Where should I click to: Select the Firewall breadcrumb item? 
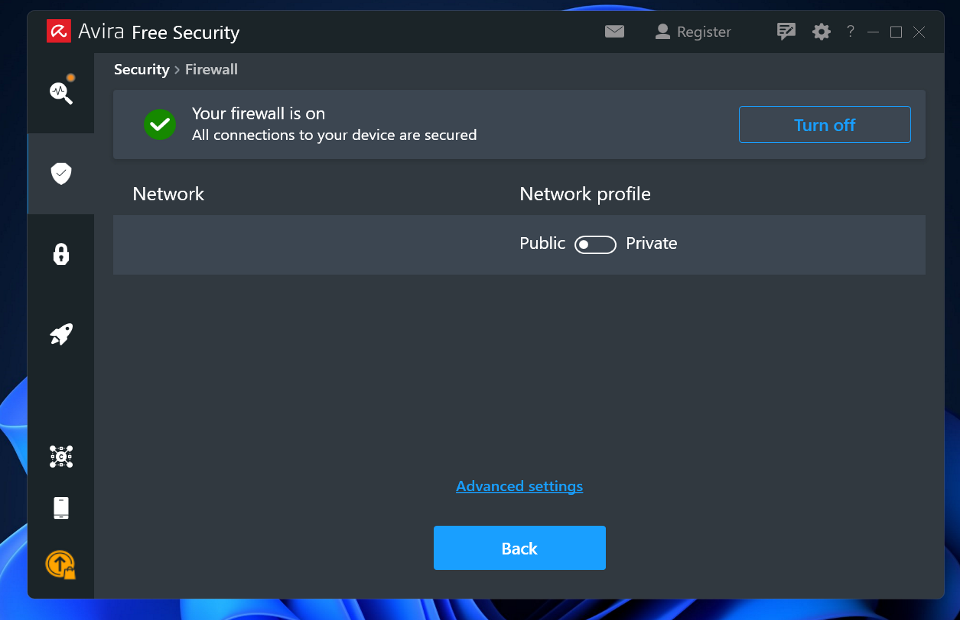tap(211, 69)
